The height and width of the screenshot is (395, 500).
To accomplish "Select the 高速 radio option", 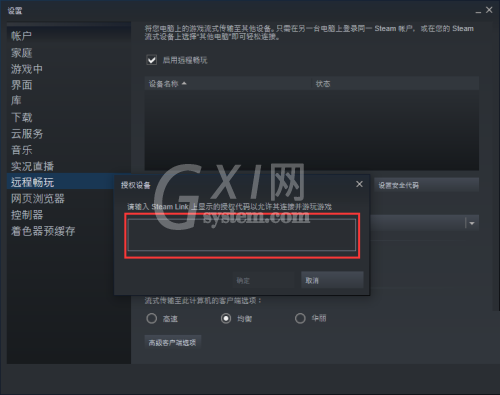I will pyautogui.click(x=152, y=318).
